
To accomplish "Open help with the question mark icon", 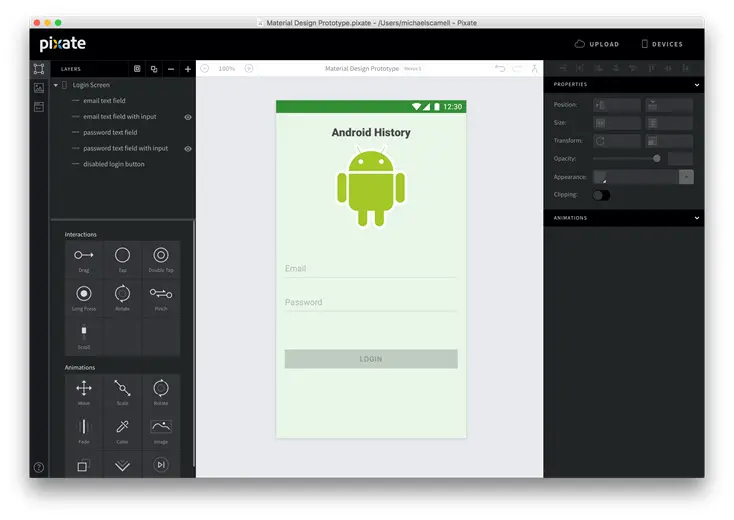I will pyautogui.click(x=39, y=467).
